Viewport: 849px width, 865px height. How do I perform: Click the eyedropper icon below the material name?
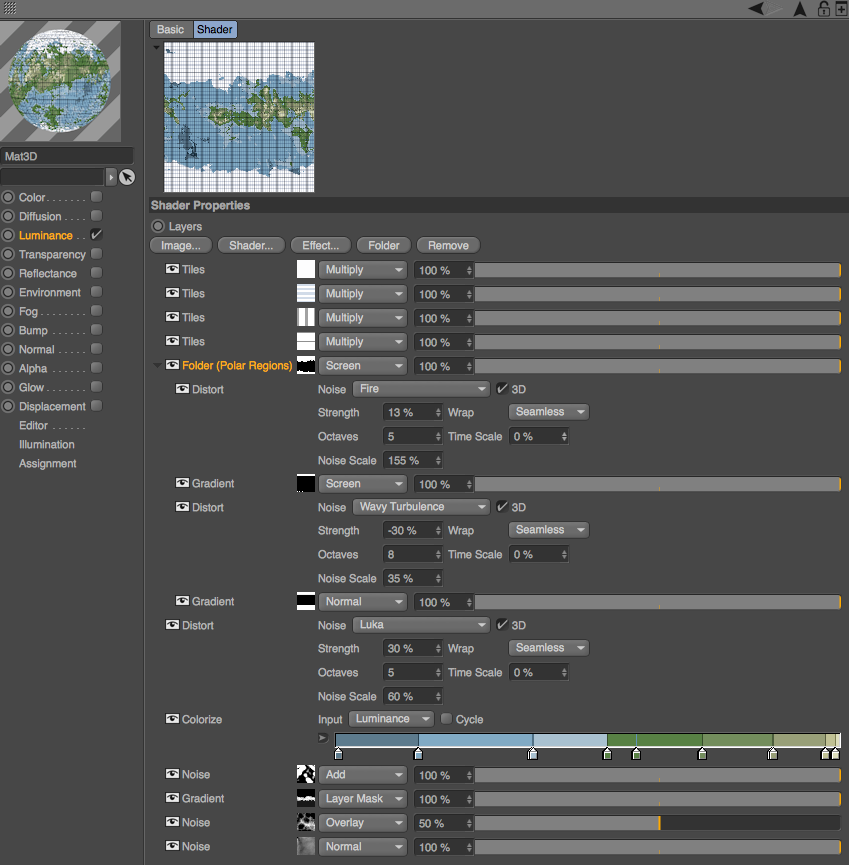[x=126, y=177]
